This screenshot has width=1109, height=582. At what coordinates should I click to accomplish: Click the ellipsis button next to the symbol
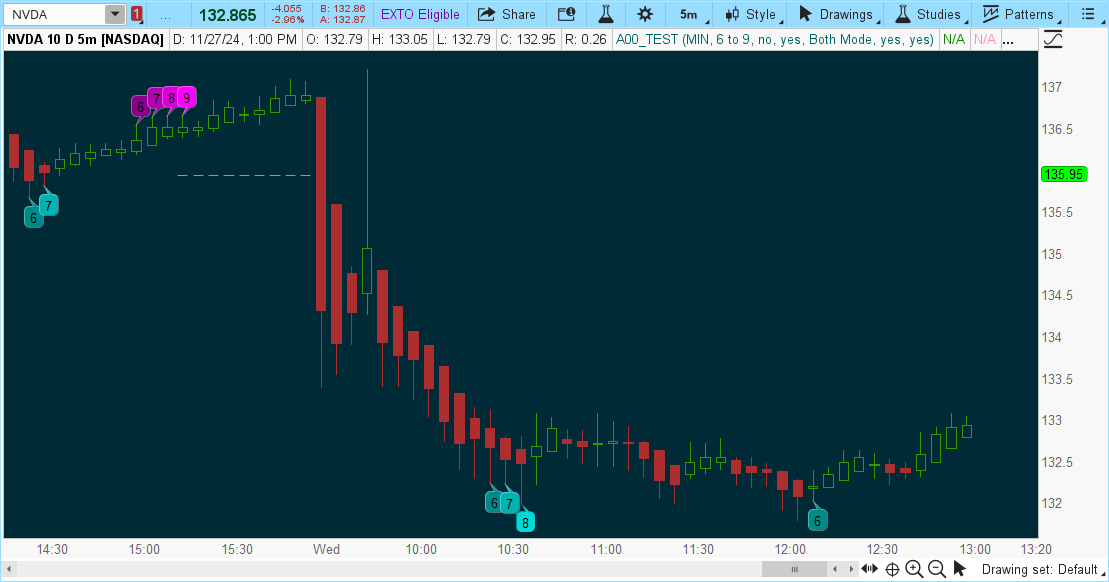[x=166, y=15]
